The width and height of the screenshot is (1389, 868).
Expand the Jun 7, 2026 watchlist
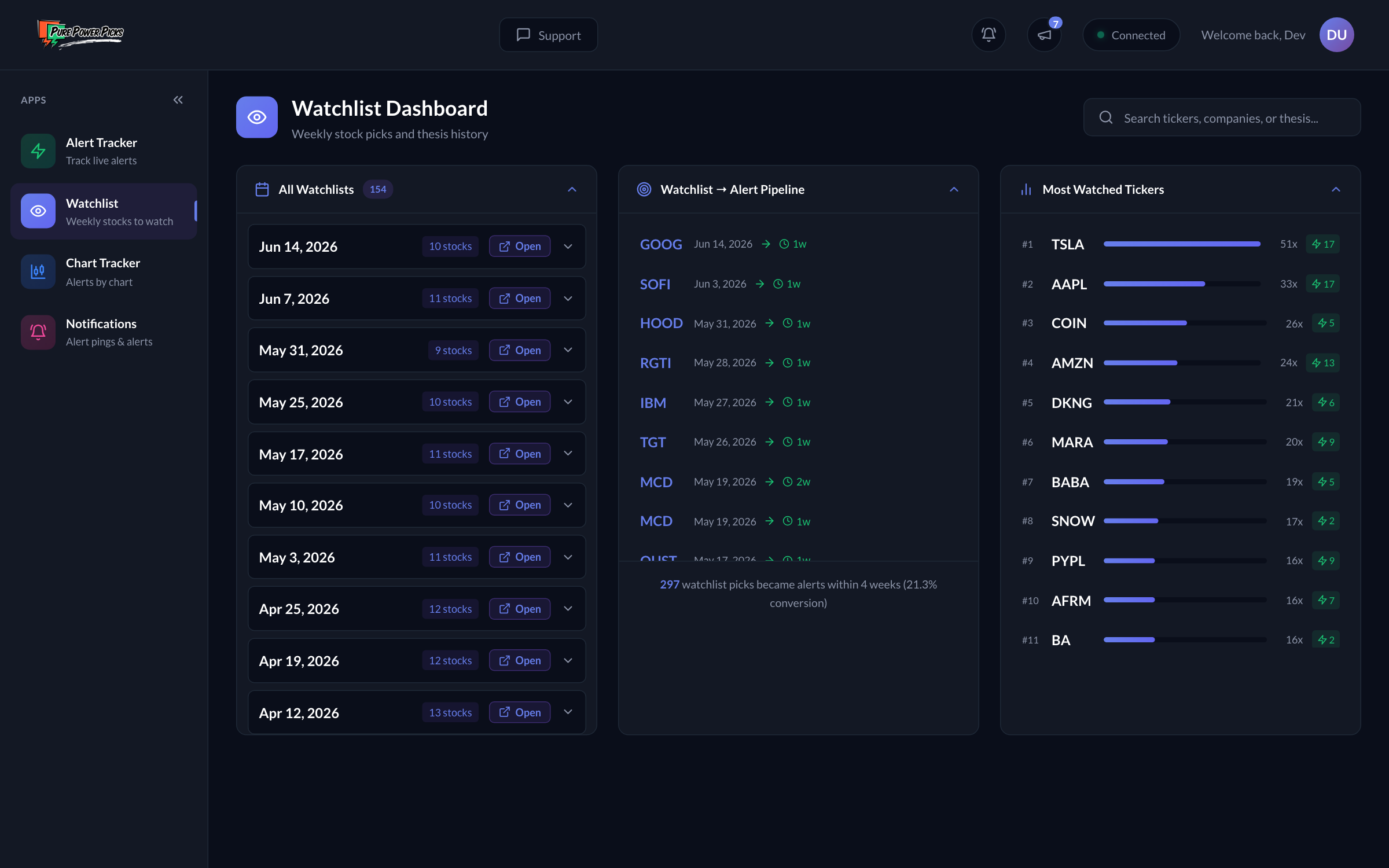pyautogui.click(x=568, y=299)
